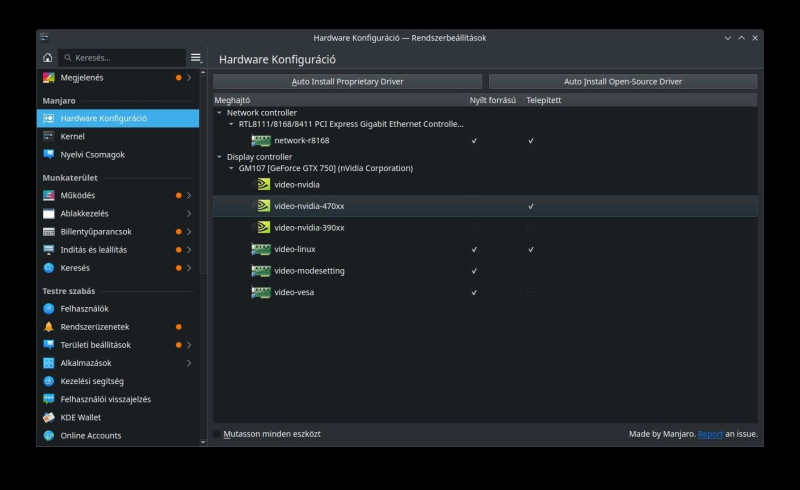Screen dimensions: 800x490
Task: Click the video-modesetting card icon
Action: point(261,271)
